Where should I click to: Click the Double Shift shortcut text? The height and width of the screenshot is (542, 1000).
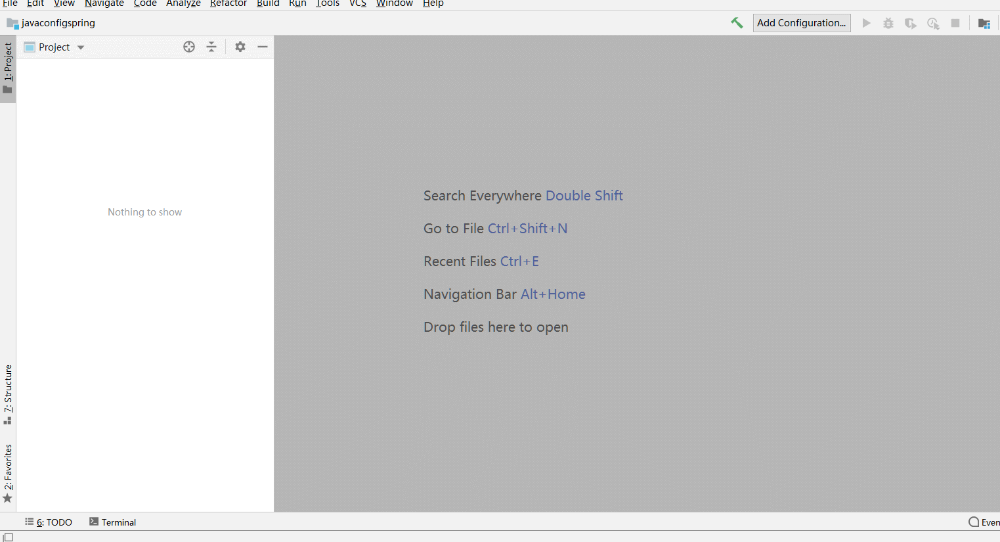point(584,196)
